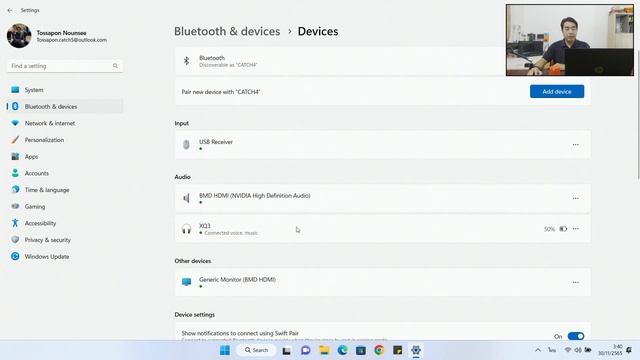Click the Settings gear on the taskbar
This screenshot has height=360, width=640.
pos(416,350)
